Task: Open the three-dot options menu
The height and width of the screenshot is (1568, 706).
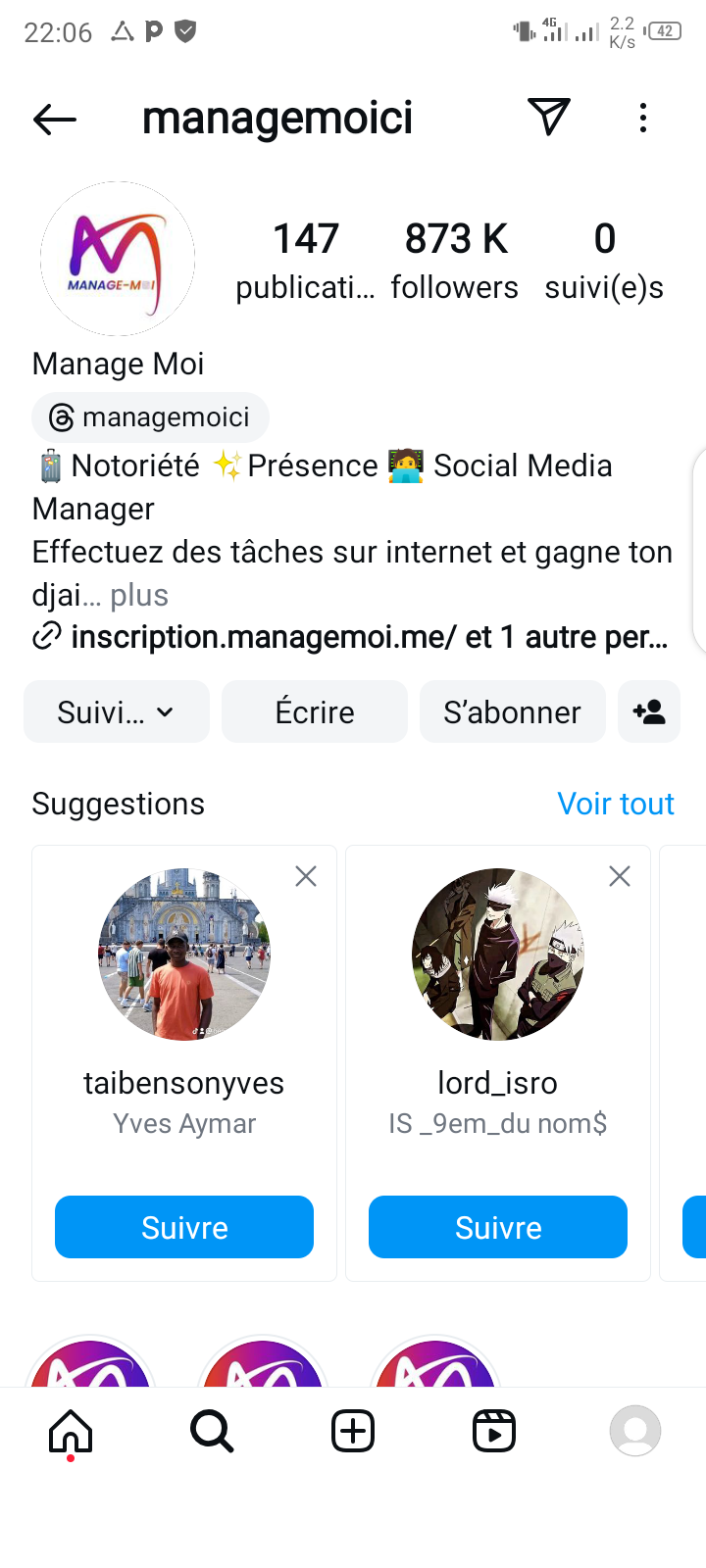Action: (x=643, y=119)
